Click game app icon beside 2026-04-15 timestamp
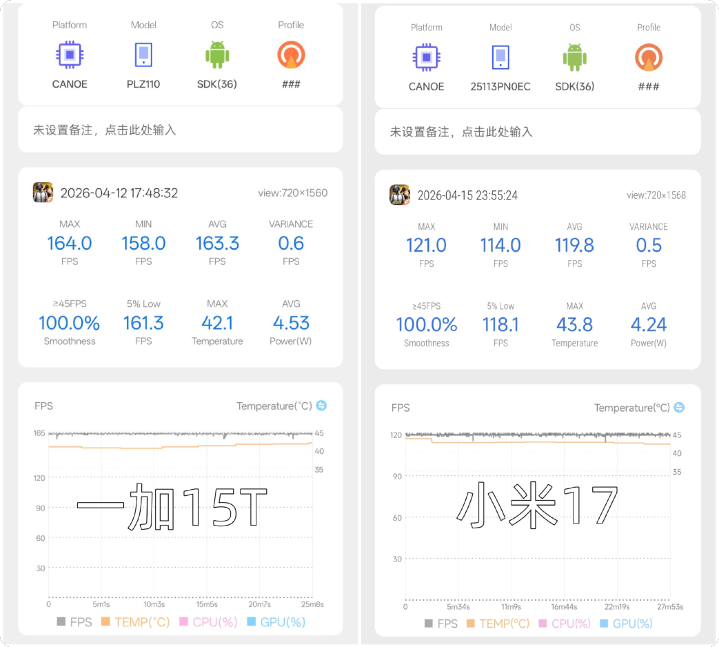The image size is (719, 647). click(x=399, y=195)
